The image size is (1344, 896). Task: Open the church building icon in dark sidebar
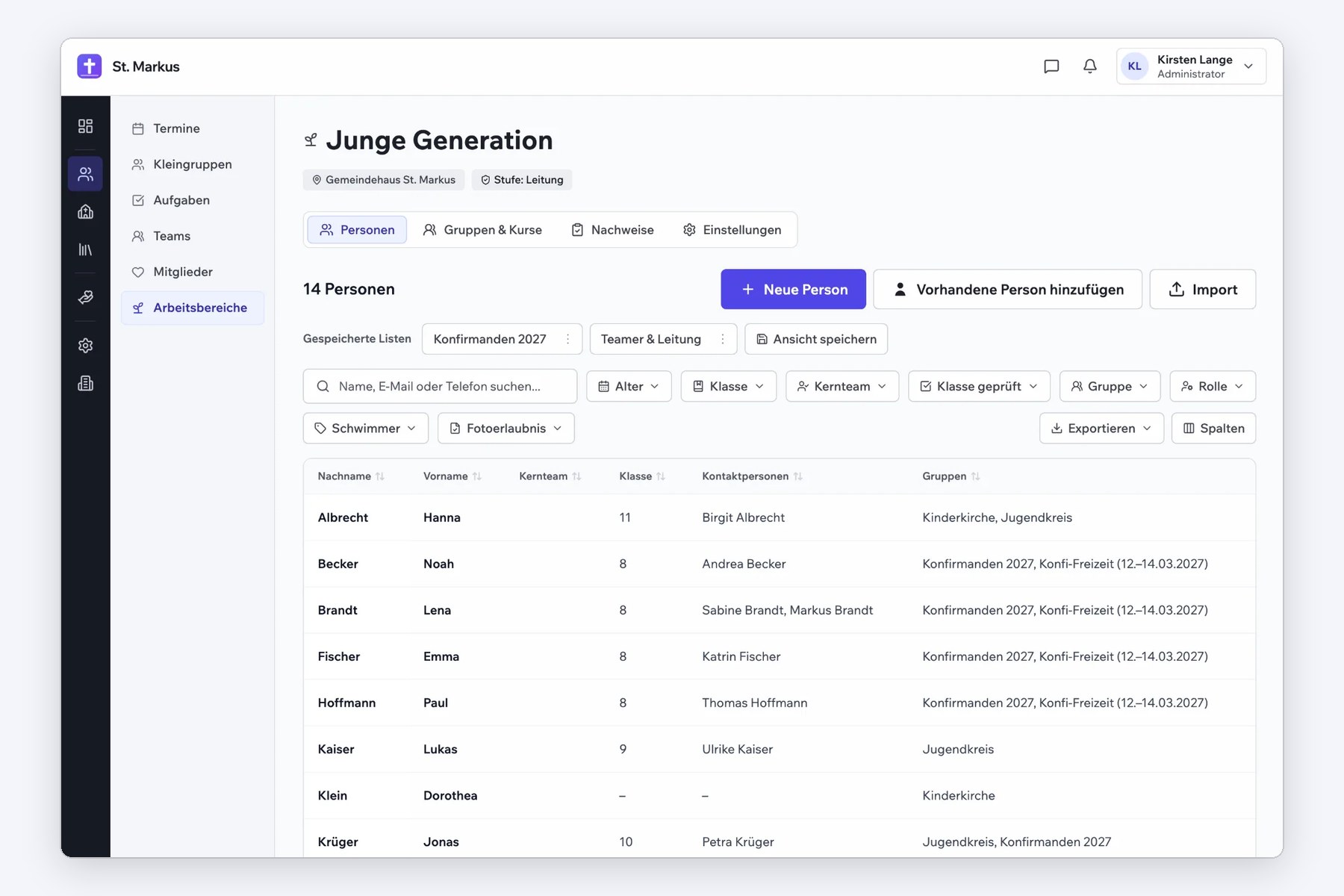pyautogui.click(x=85, y=212)
